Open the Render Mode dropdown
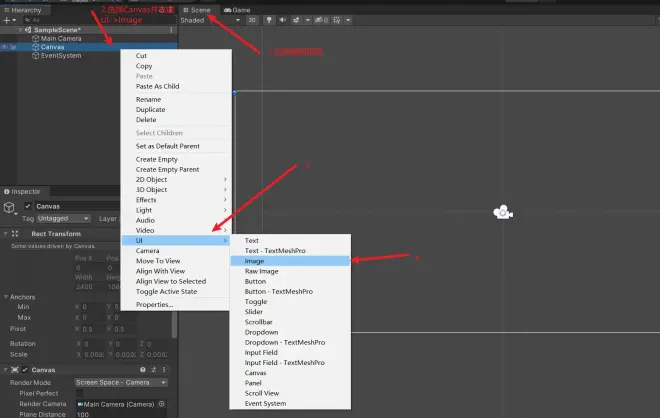This screenshot has width=660, height=418. 121,382
